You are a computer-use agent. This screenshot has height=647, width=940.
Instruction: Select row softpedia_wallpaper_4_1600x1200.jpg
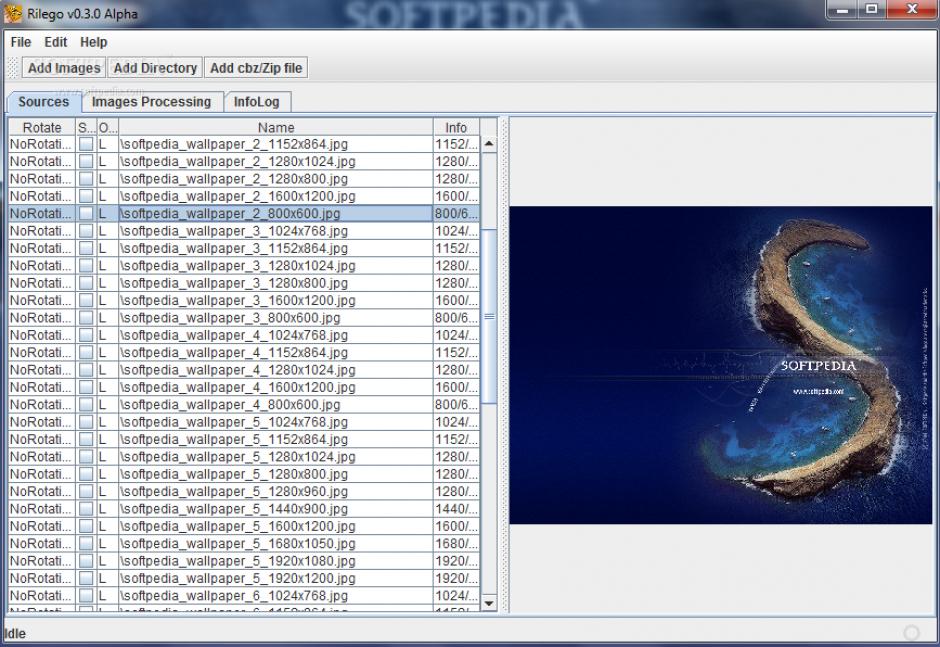click(x=243, y=387)
